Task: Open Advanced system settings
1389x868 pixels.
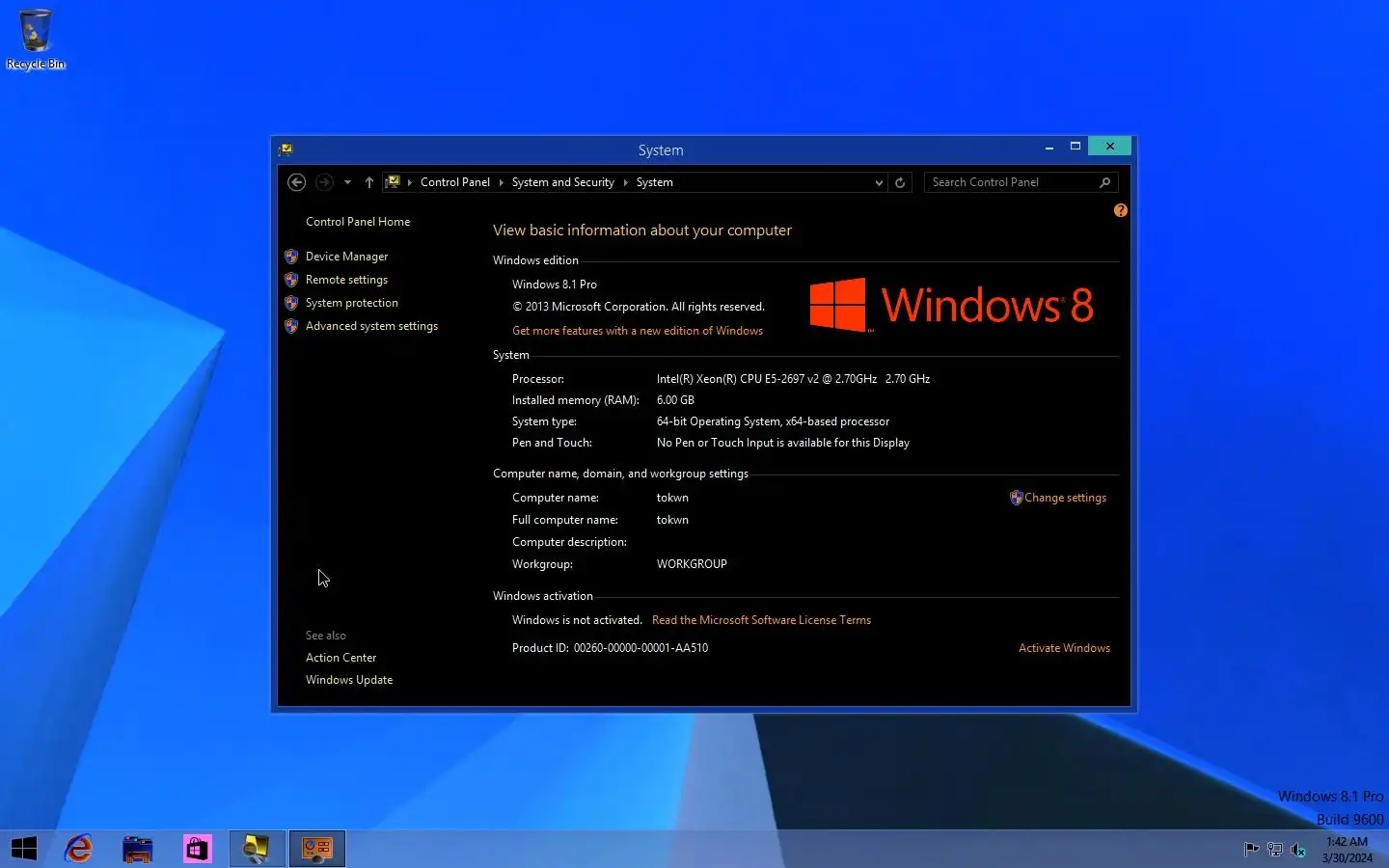Action: [x=371, y=326]
